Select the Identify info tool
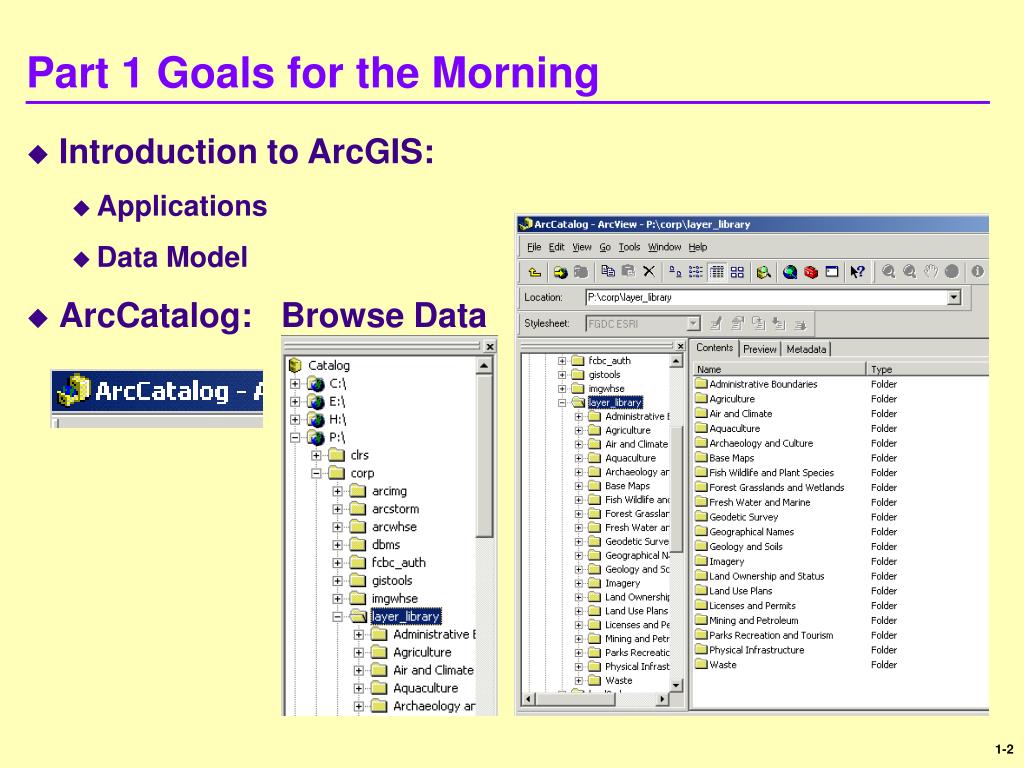This screenshot has height=768, width=1024. click(977, 271)
